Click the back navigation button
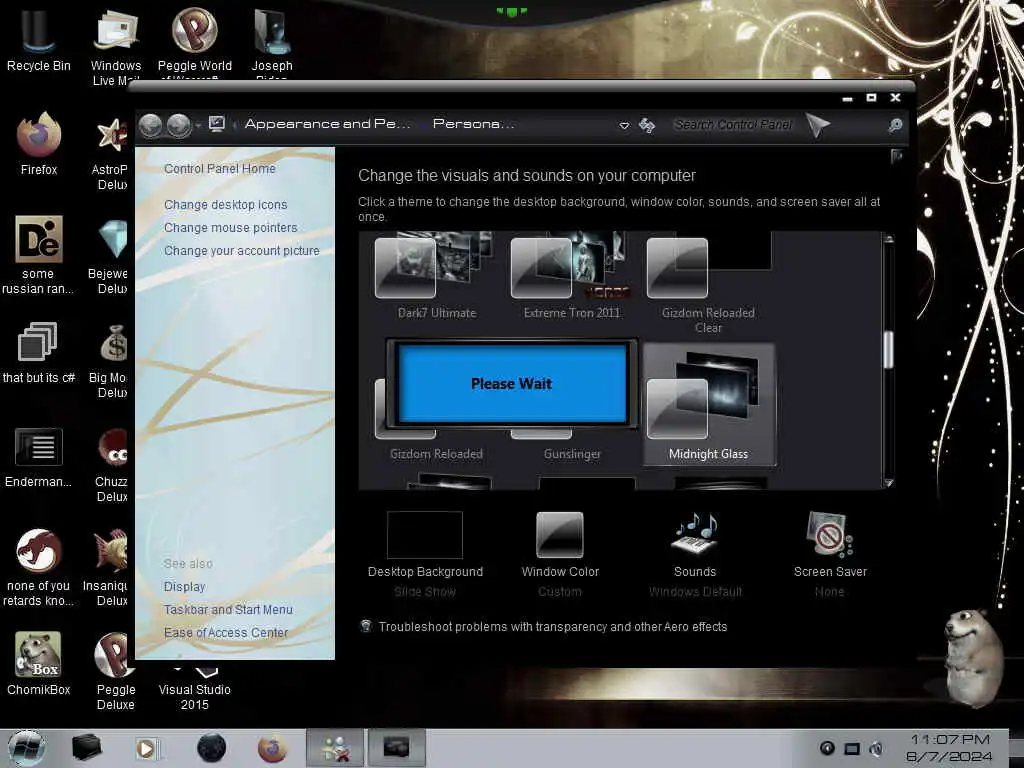The height and width of the screenshot is (768, 1024). tap(151, 125)
